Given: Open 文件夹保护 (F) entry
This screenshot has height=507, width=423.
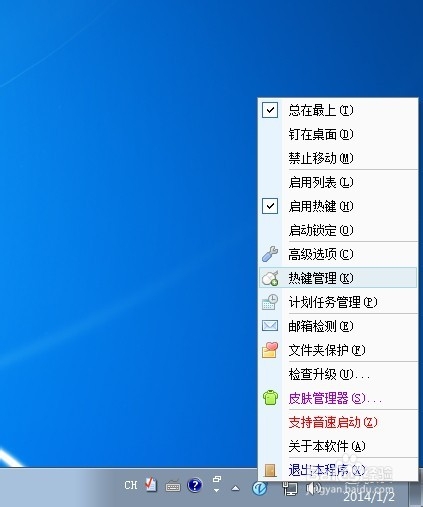Looking at the screenshot, I should (x=338, y=350).
